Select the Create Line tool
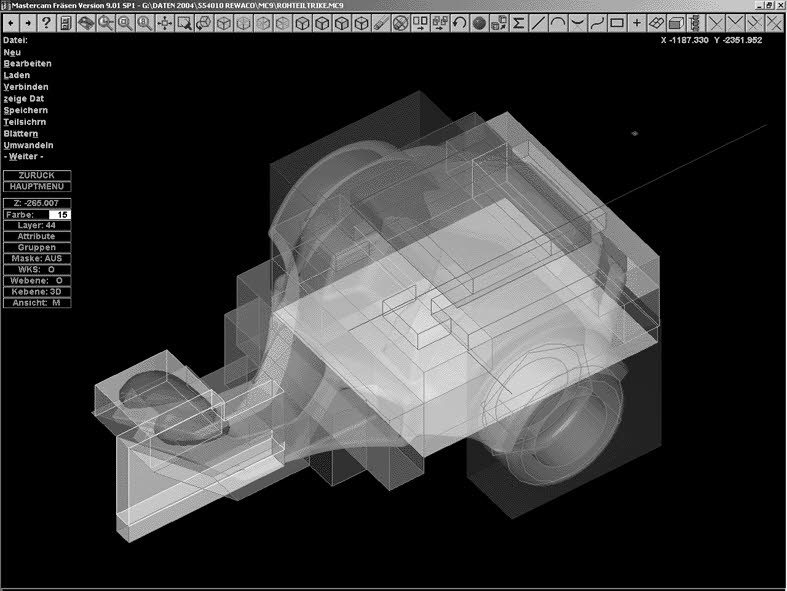 point(539,22)
